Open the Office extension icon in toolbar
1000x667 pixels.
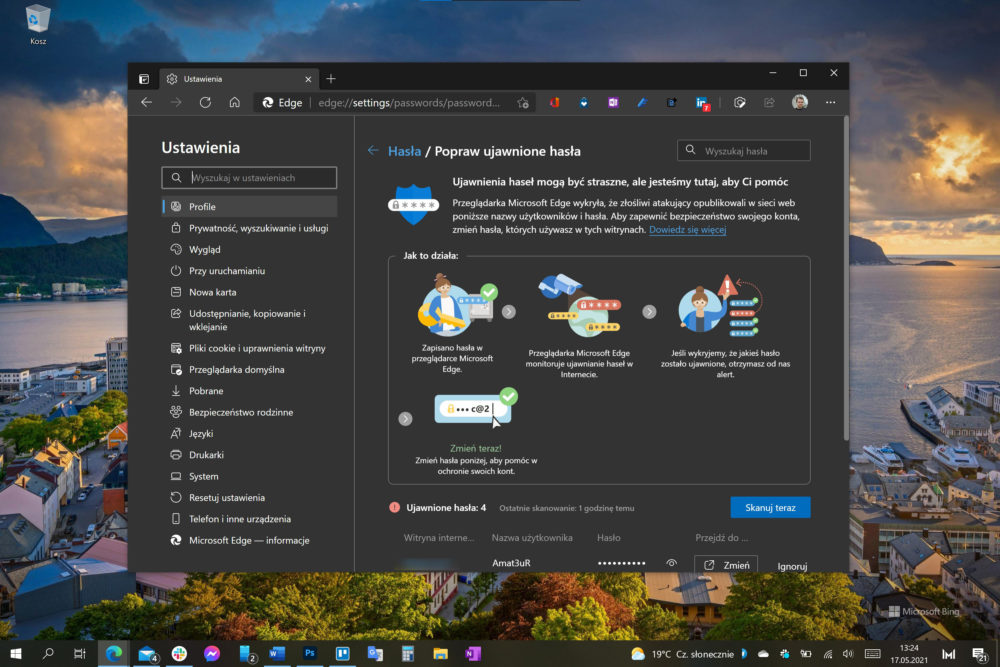(x=554, y=102)
